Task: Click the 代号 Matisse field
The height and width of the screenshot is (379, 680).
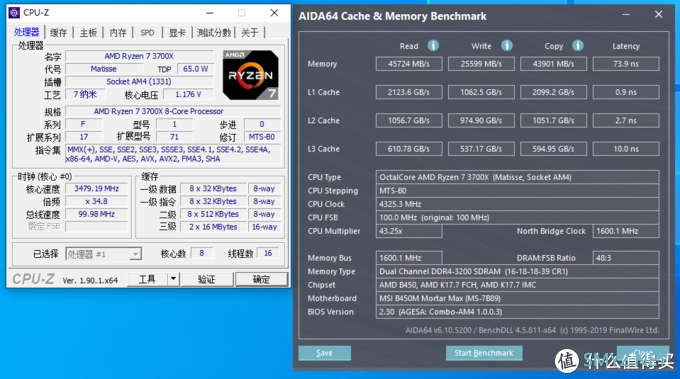Action: [103, 69]
